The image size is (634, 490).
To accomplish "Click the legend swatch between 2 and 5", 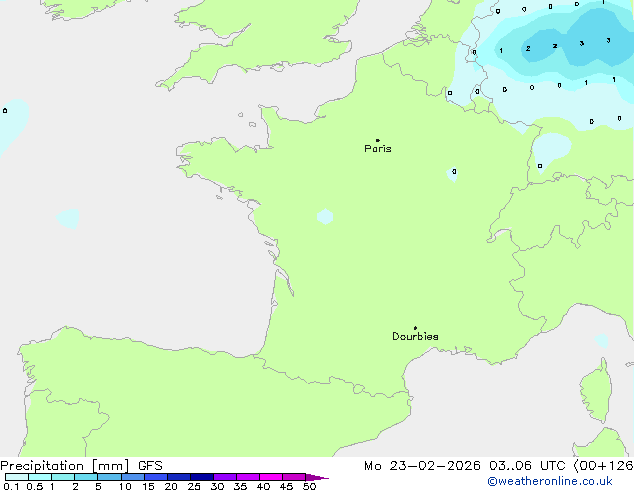I will pyautogui.click(x=86, y=477).
